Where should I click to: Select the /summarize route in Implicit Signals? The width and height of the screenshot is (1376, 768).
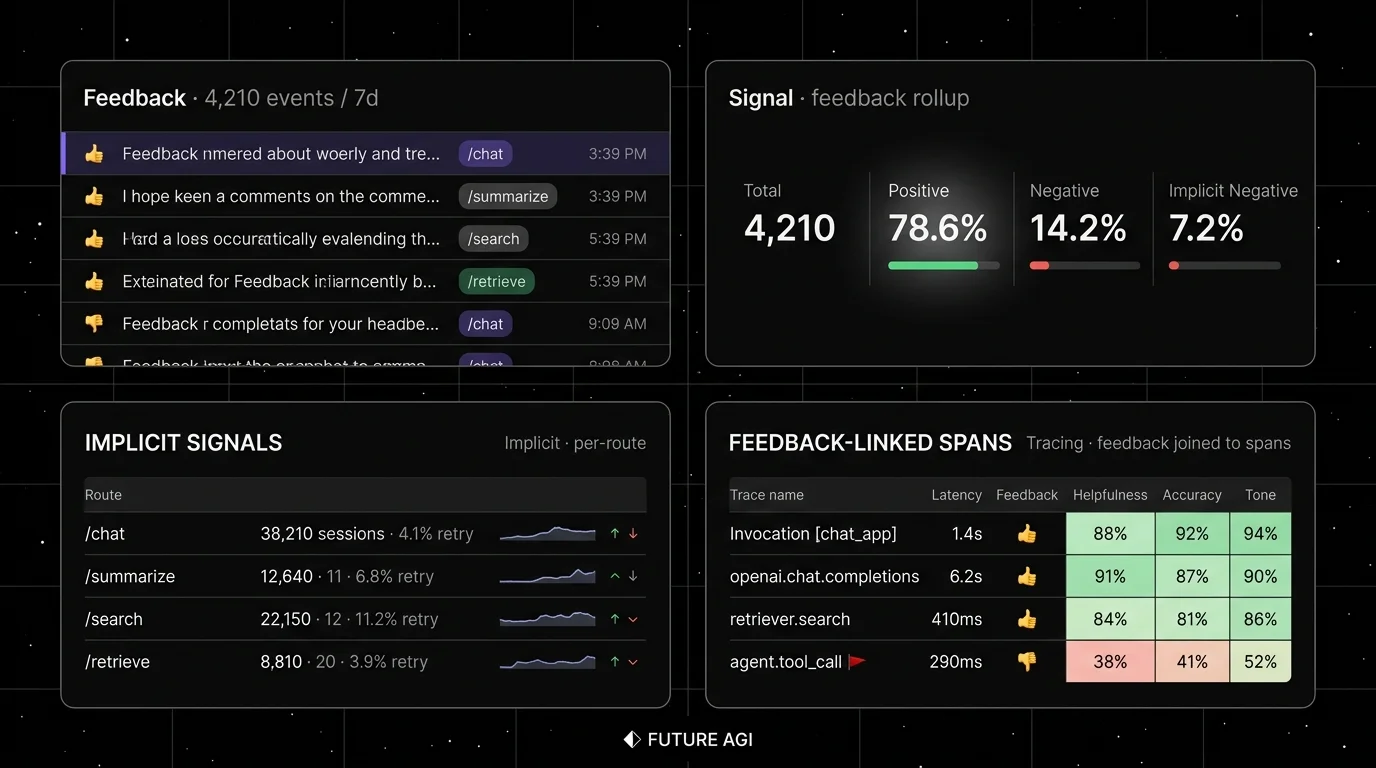(130, 577)
